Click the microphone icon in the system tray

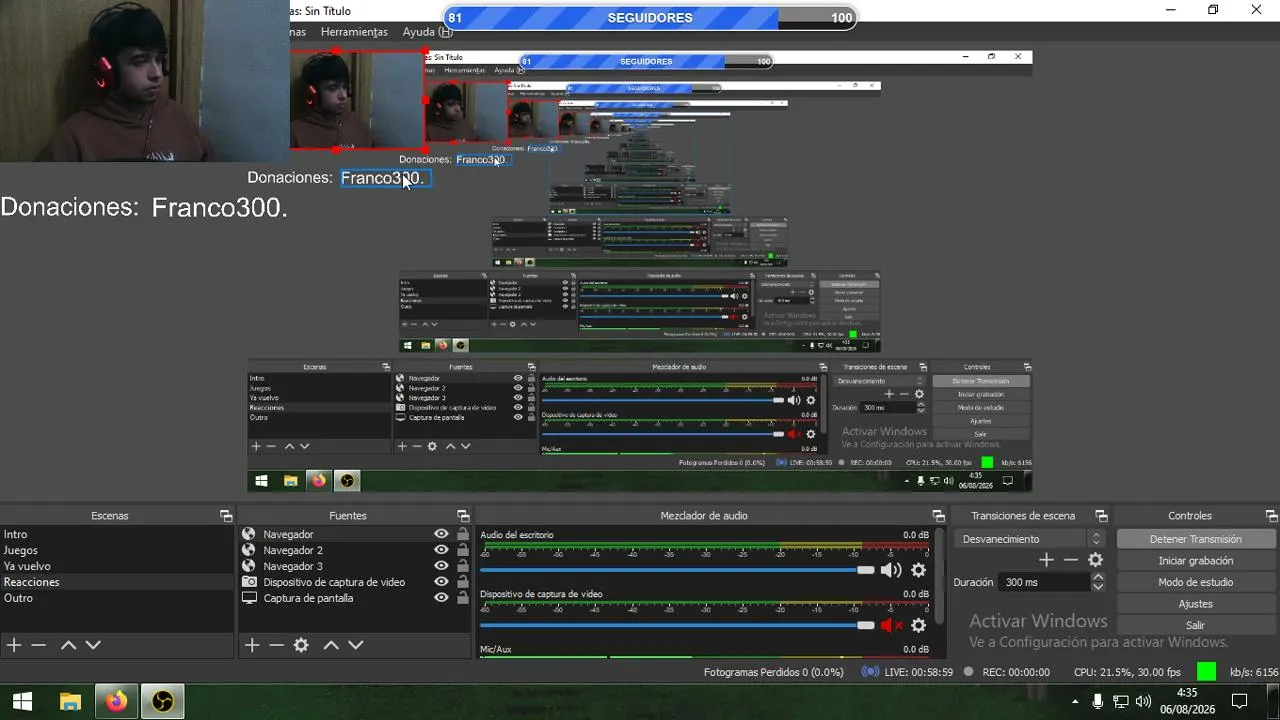[1098, 702]
